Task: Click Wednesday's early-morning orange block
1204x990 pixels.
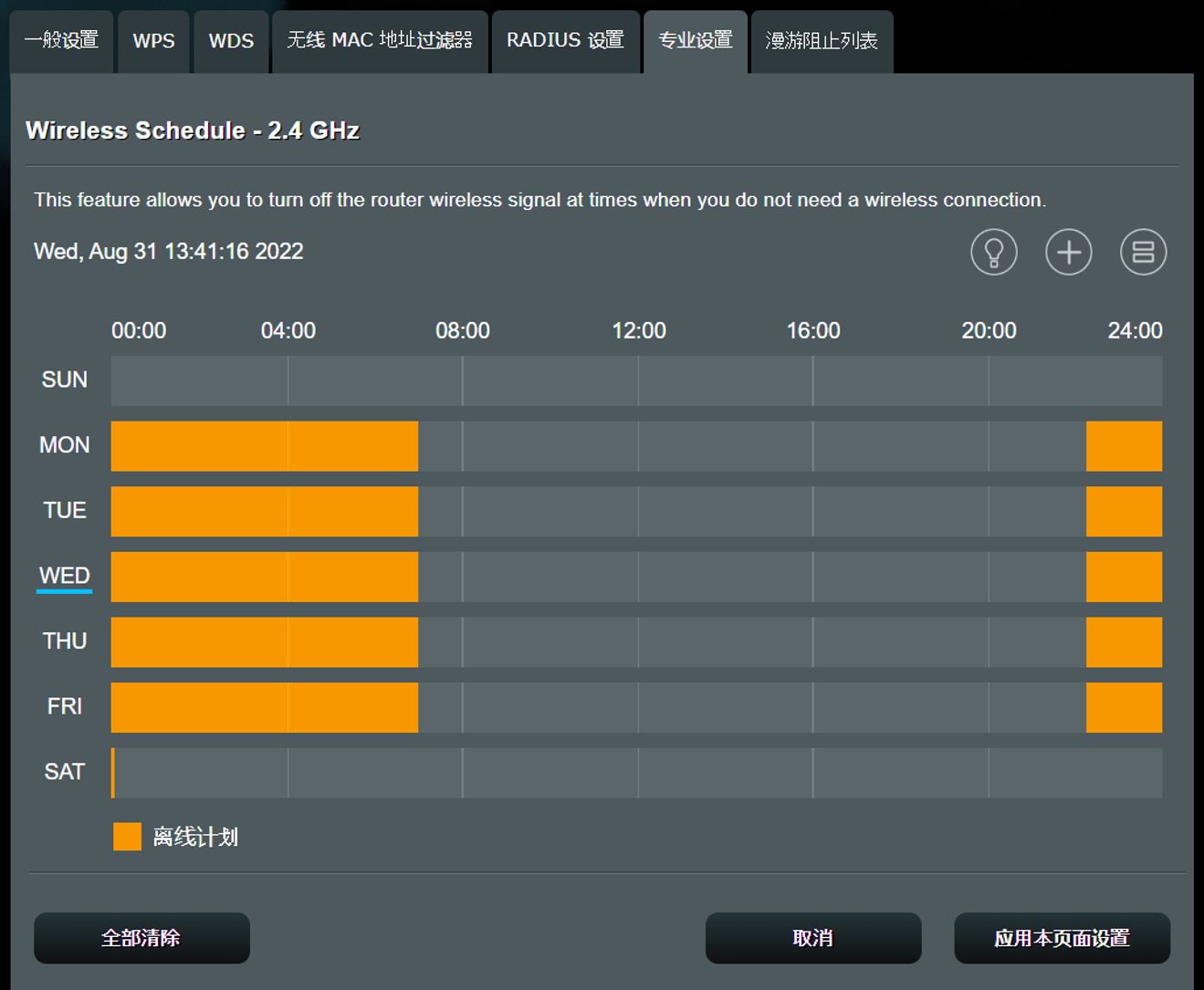Action: click(x=265, y=577)
